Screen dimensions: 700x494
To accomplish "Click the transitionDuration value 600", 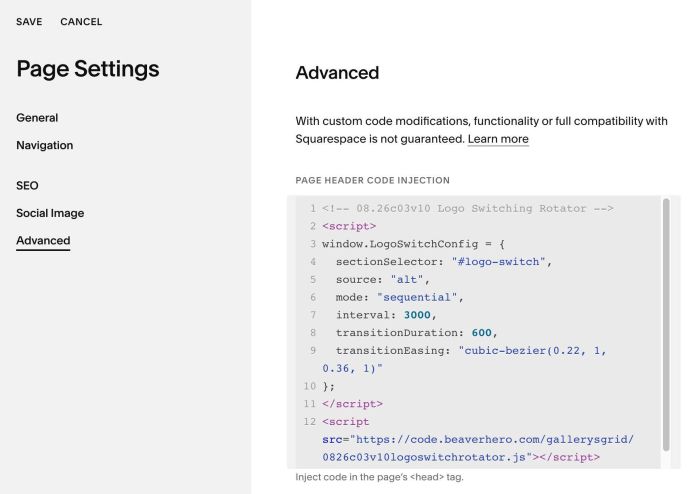I will tap(481, 333).
